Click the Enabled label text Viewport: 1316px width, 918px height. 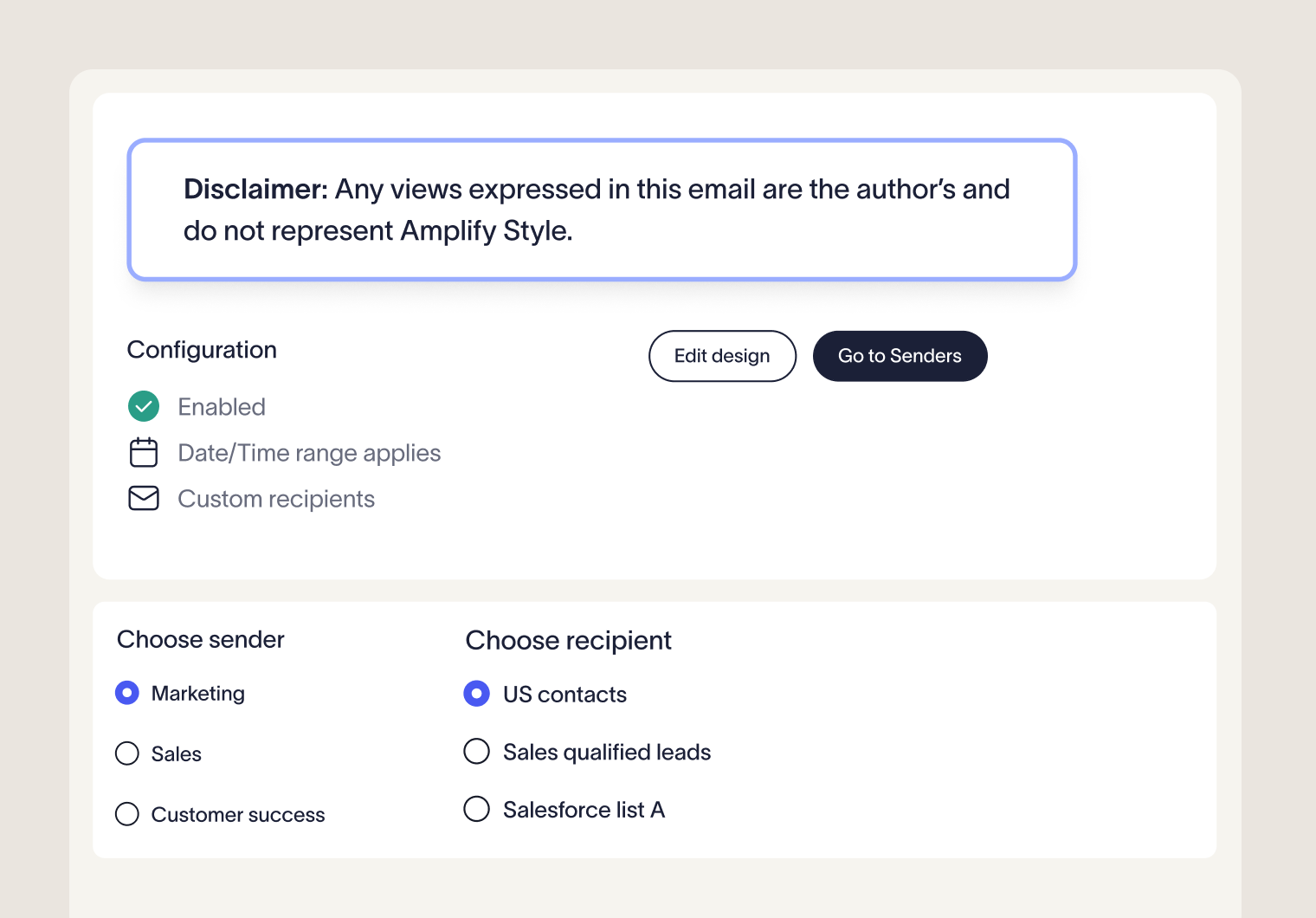click(x=222, y=406)
